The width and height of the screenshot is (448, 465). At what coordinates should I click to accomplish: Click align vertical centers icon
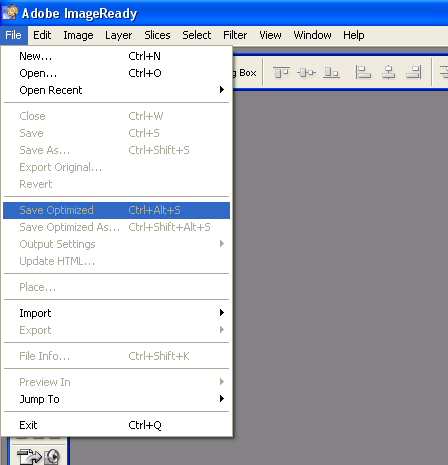(306, 72)
